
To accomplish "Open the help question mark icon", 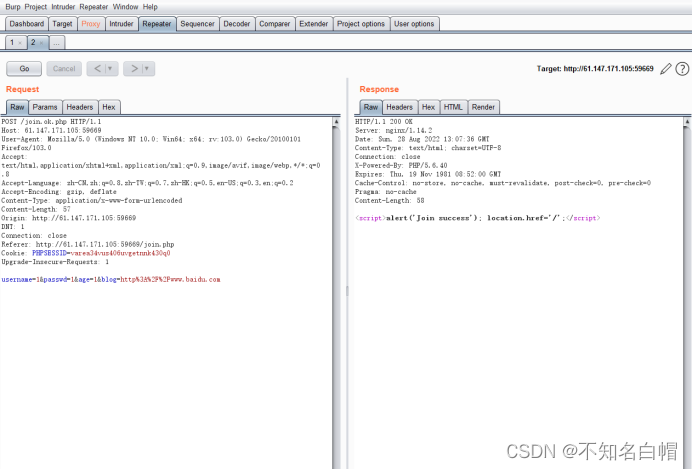I will pos(682,69).
